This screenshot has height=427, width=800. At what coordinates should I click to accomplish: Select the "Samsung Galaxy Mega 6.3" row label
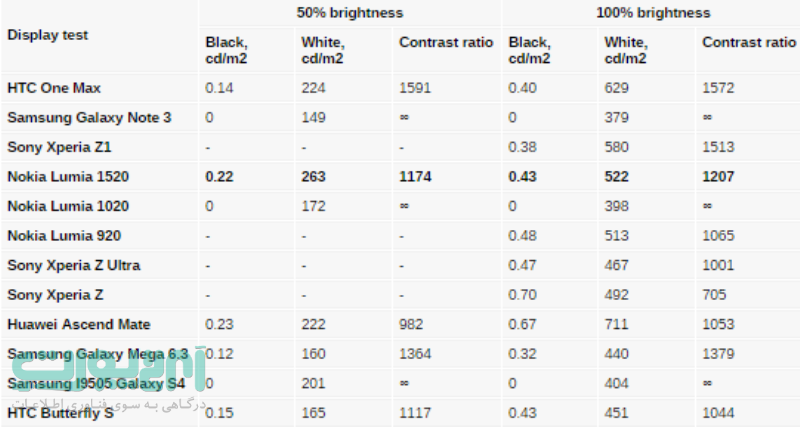97,354
